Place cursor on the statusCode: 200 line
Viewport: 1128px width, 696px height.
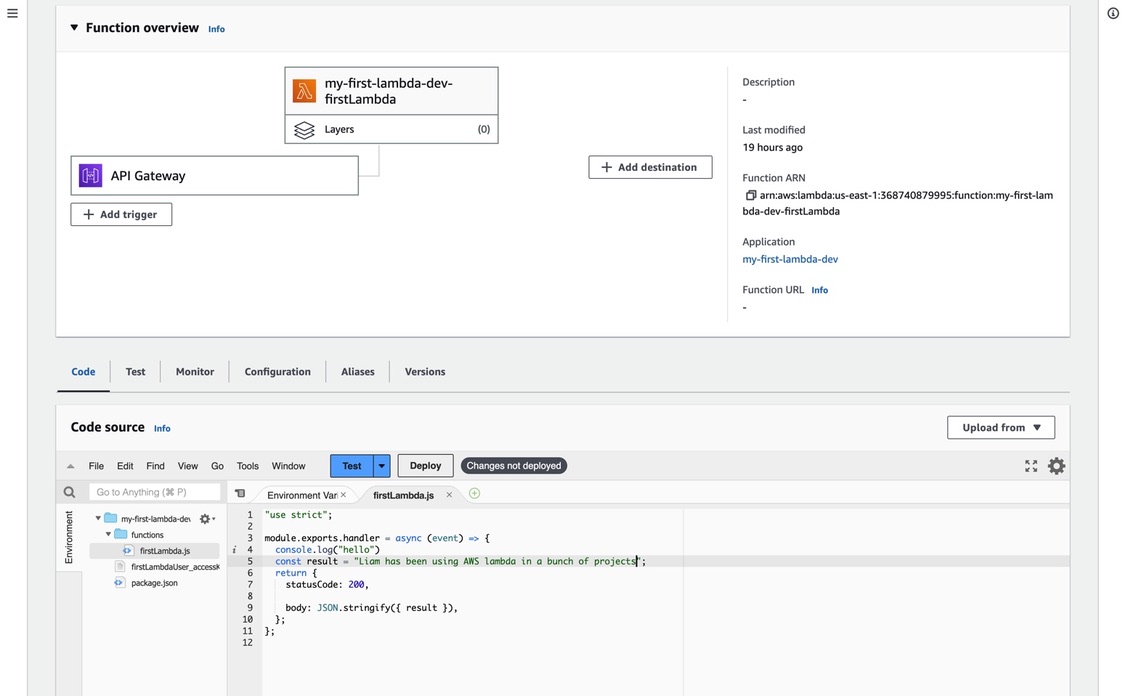point(327,584)
